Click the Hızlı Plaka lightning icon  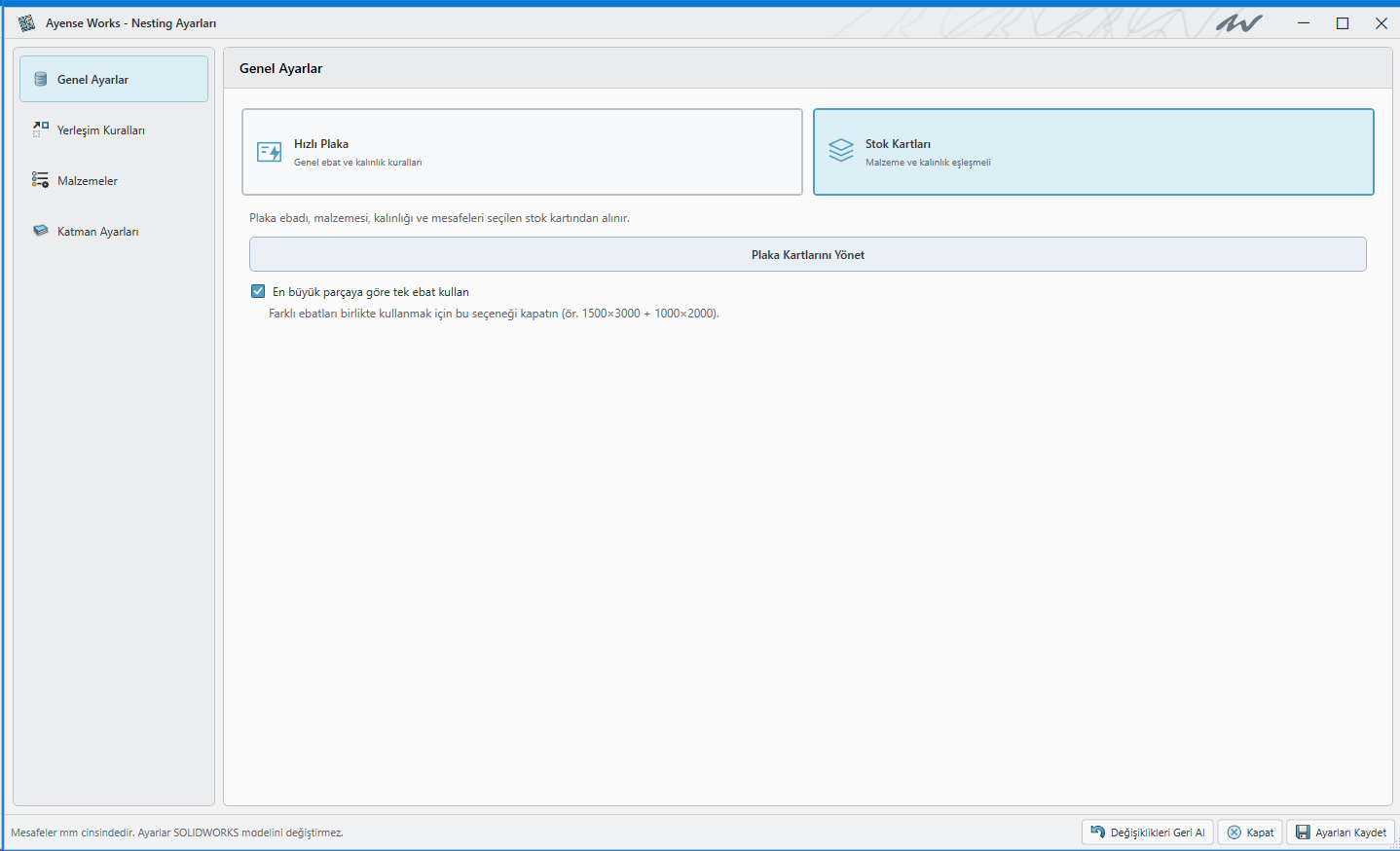click(x=270, y=152)
